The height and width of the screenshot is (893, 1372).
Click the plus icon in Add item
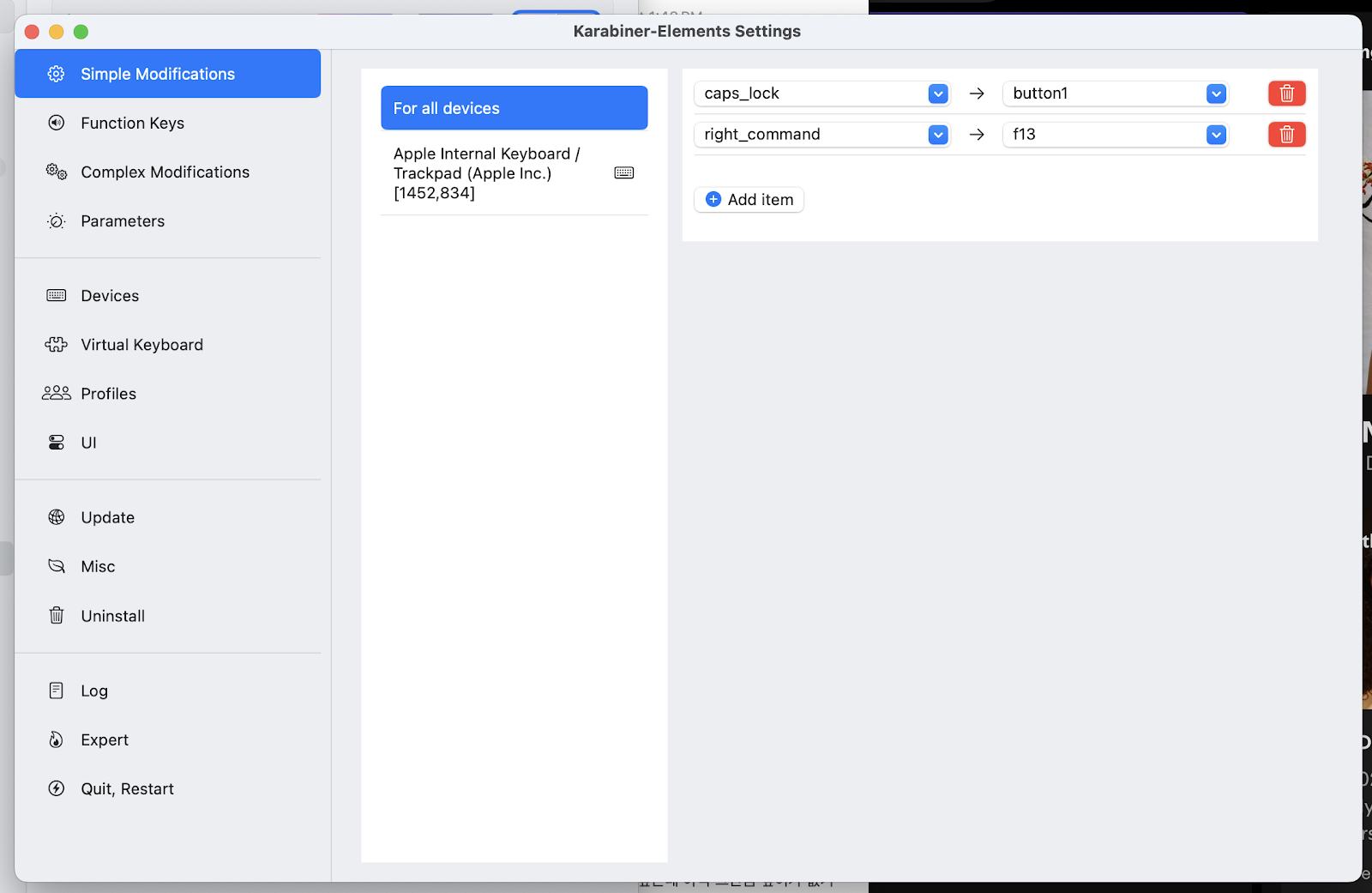click(x=713, y=199)
